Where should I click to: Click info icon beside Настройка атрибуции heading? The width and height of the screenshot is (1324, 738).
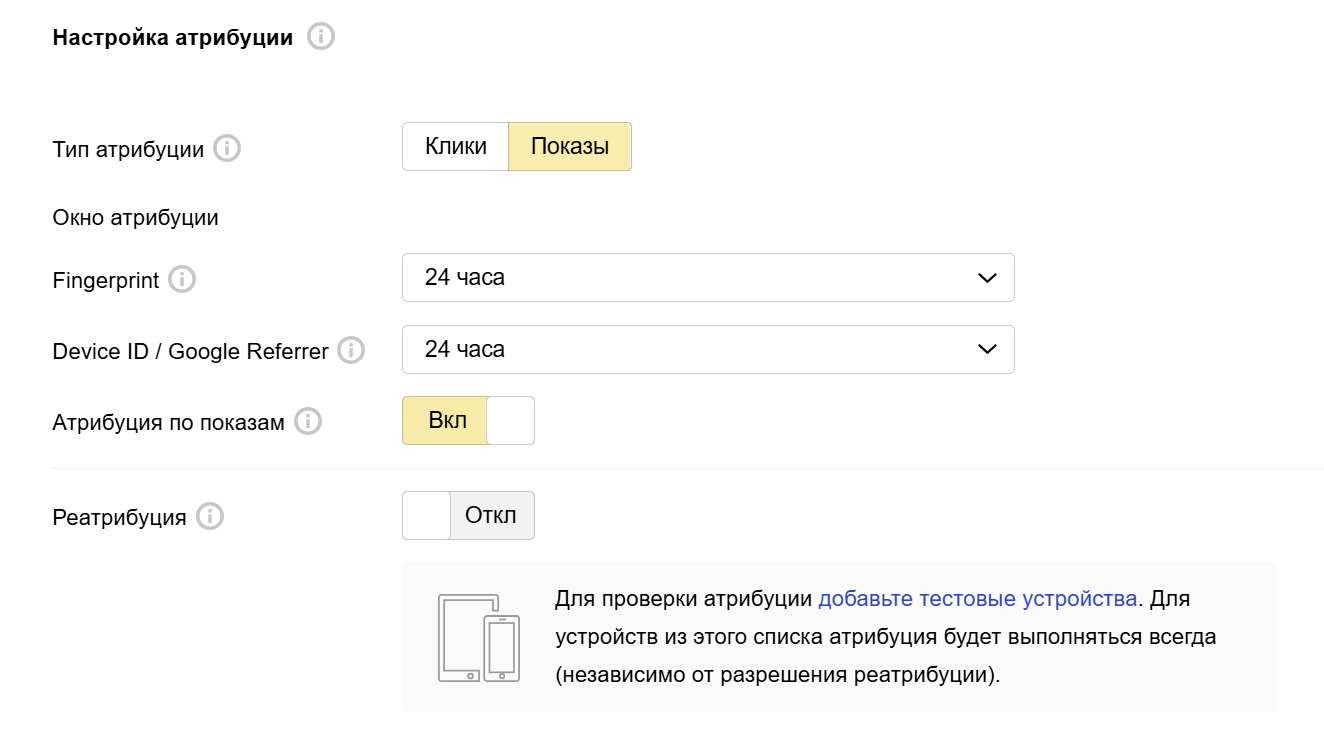point(321,38)
